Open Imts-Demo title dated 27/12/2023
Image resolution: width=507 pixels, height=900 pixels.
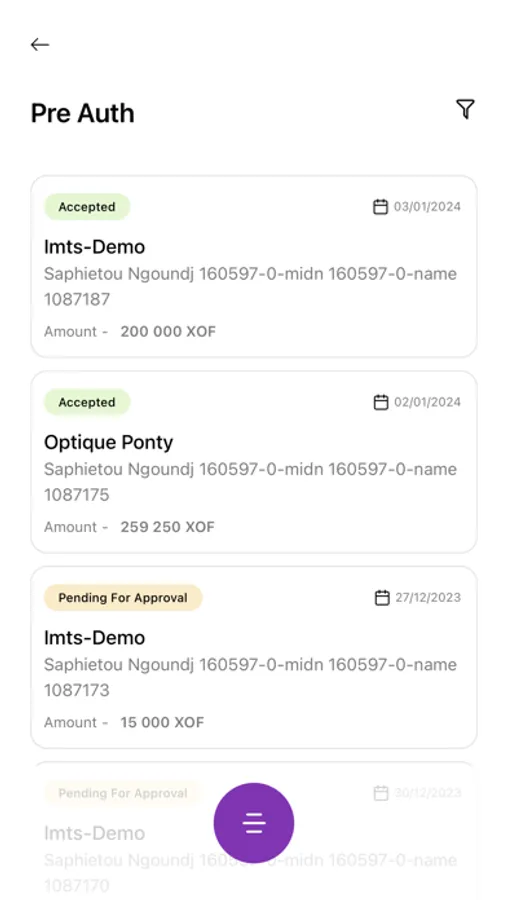95,637
